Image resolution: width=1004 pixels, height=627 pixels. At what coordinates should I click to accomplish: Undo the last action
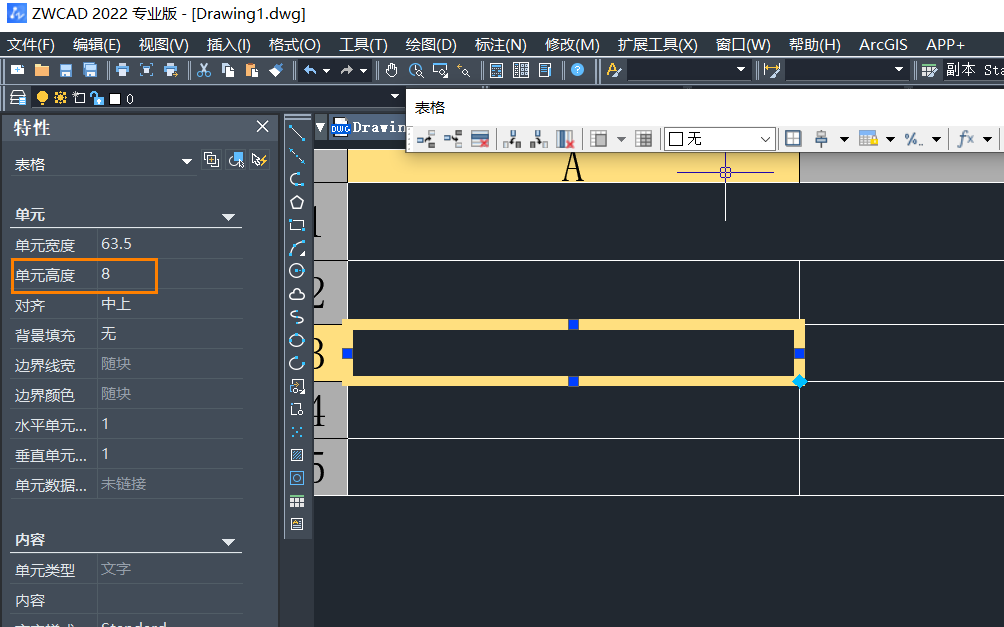tap(310, 70)
